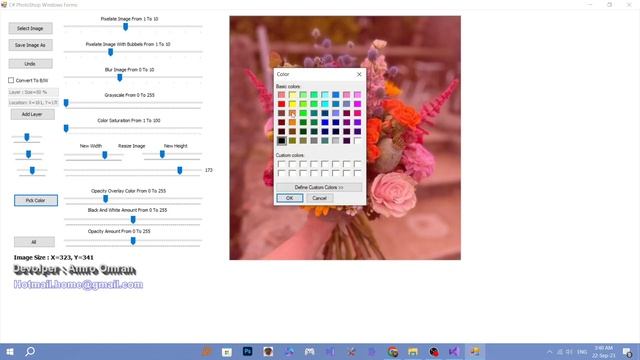Select the orange basic color swatch
Viewport: 640px width, 360px height.
292,122
